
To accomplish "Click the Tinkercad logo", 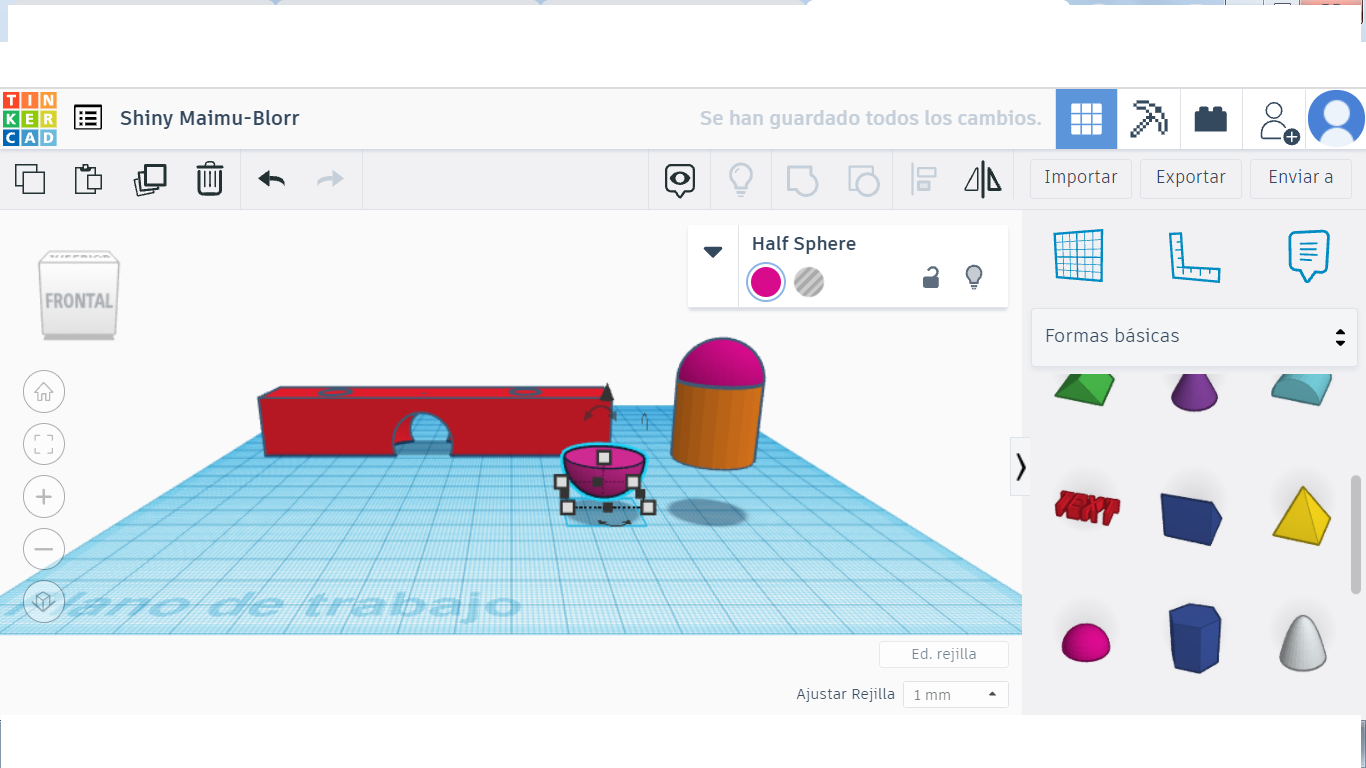I will click(x=30, y=118).
